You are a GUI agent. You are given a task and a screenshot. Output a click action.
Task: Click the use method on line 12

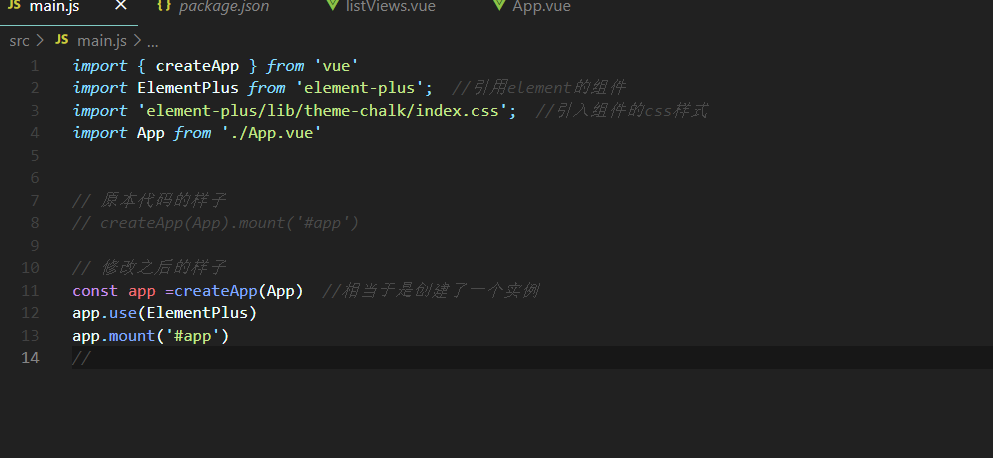click(123, 313)
